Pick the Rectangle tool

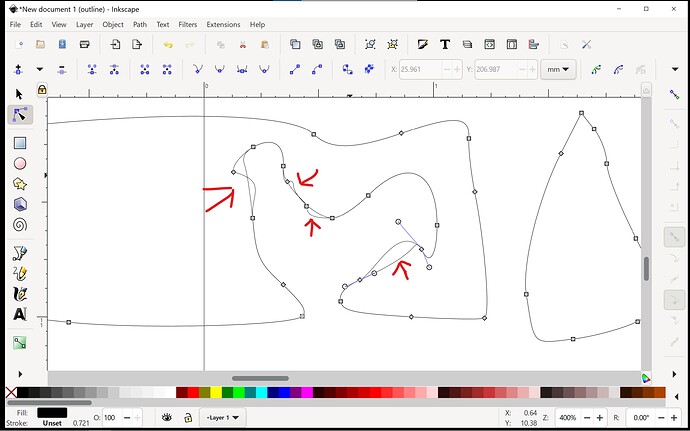click(20, 143)
